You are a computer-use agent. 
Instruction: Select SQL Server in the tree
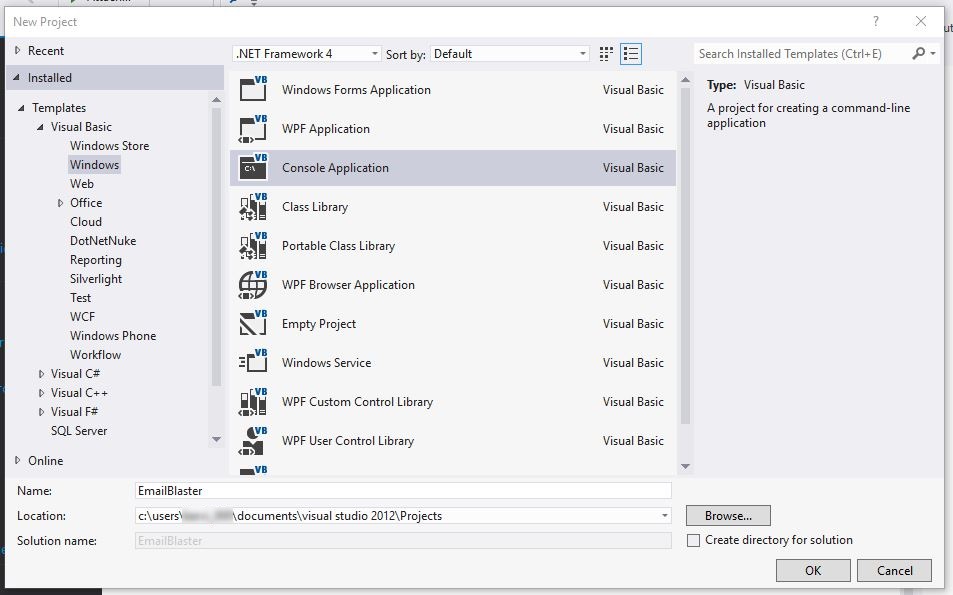(79, 430)
